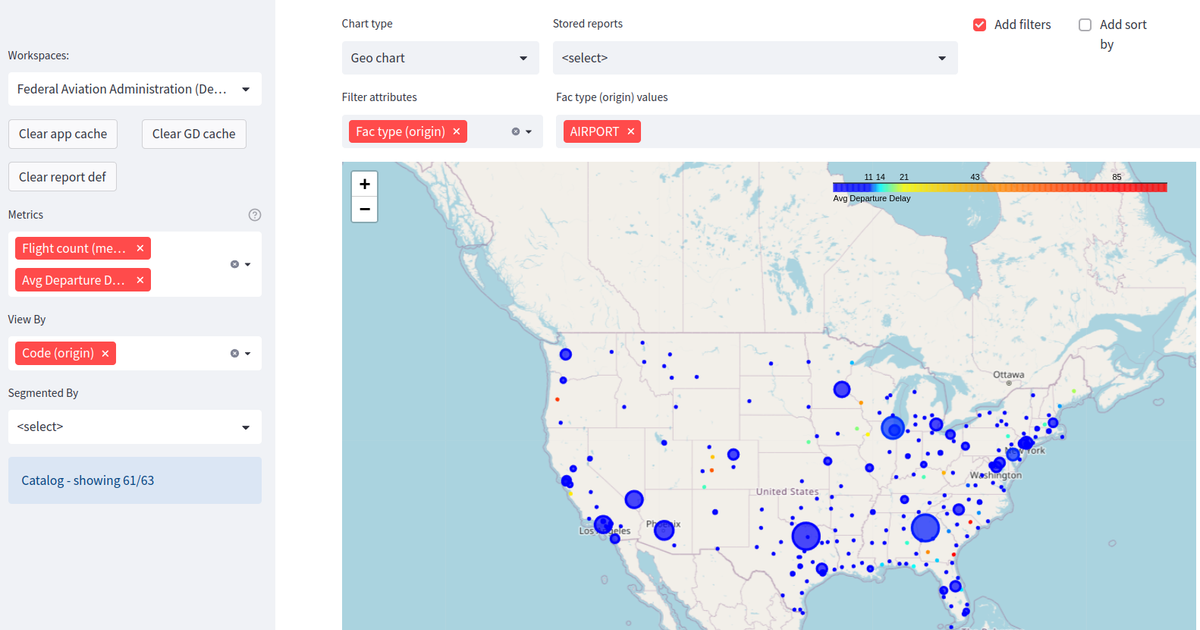Remove the AIRPORT filter value chip
Image resolution: width=1200 pixels, height=630 pixels.
[x=630, y=131]
